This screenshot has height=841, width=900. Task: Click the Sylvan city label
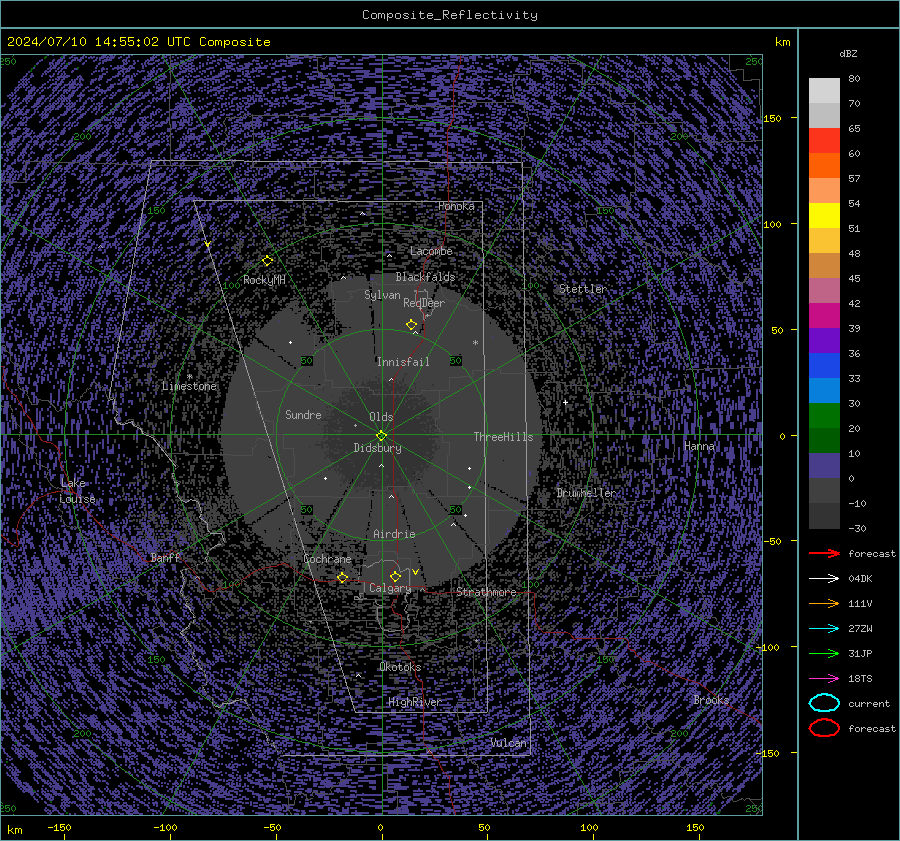coord(382,296)
